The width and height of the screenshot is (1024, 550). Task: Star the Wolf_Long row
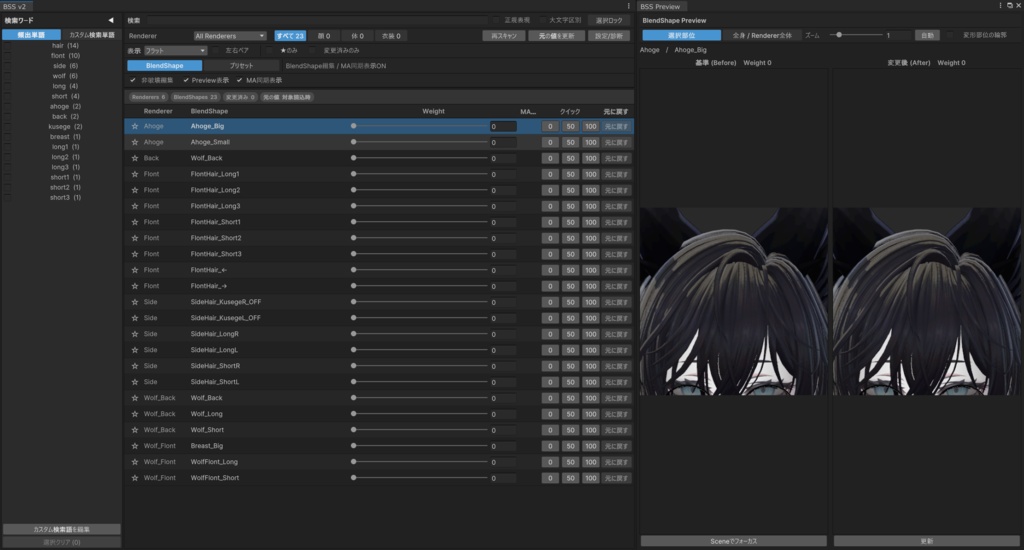point(135,414)
